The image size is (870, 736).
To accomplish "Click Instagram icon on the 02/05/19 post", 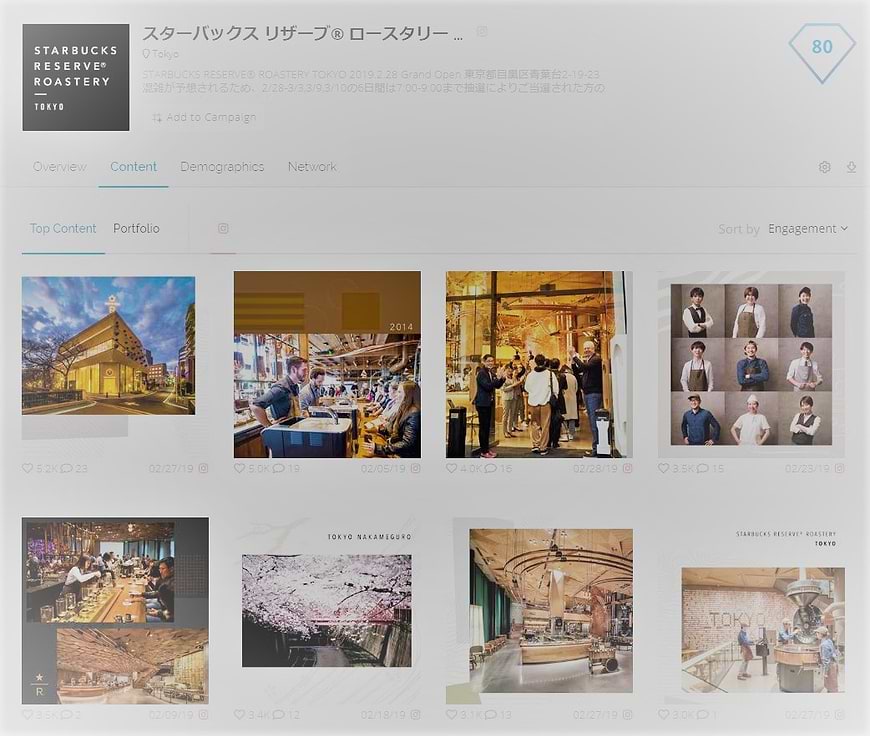I will [415, 468].
